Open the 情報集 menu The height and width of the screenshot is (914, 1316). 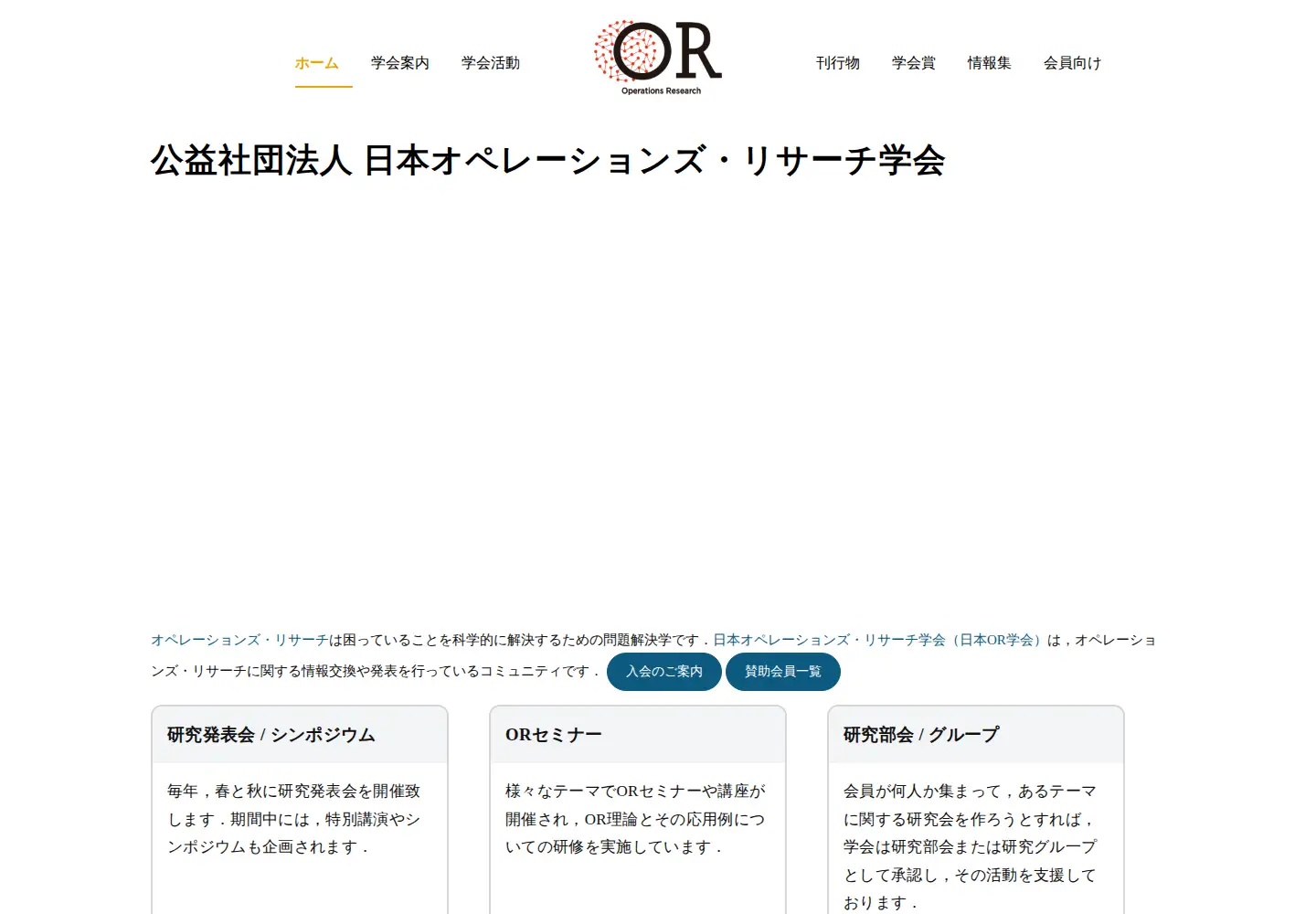tap(990, 63)
